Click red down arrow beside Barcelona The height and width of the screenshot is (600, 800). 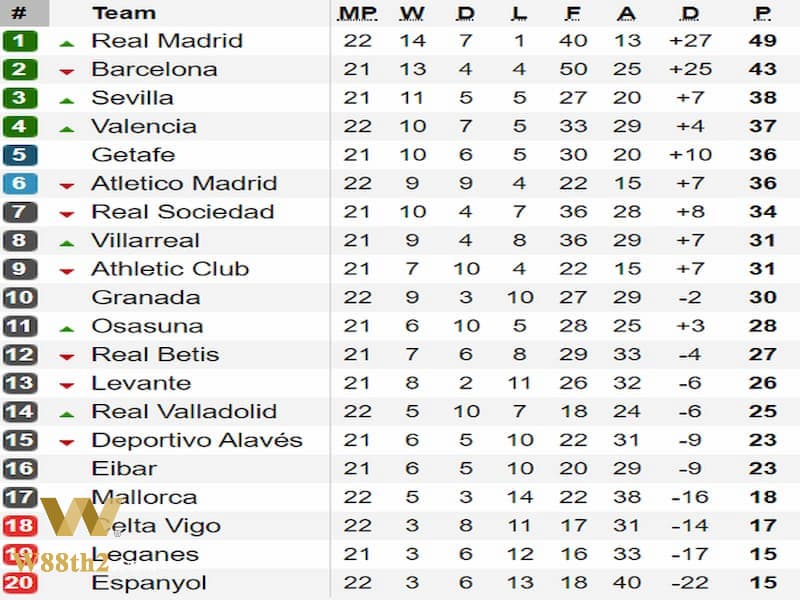(x=67, y=72)
